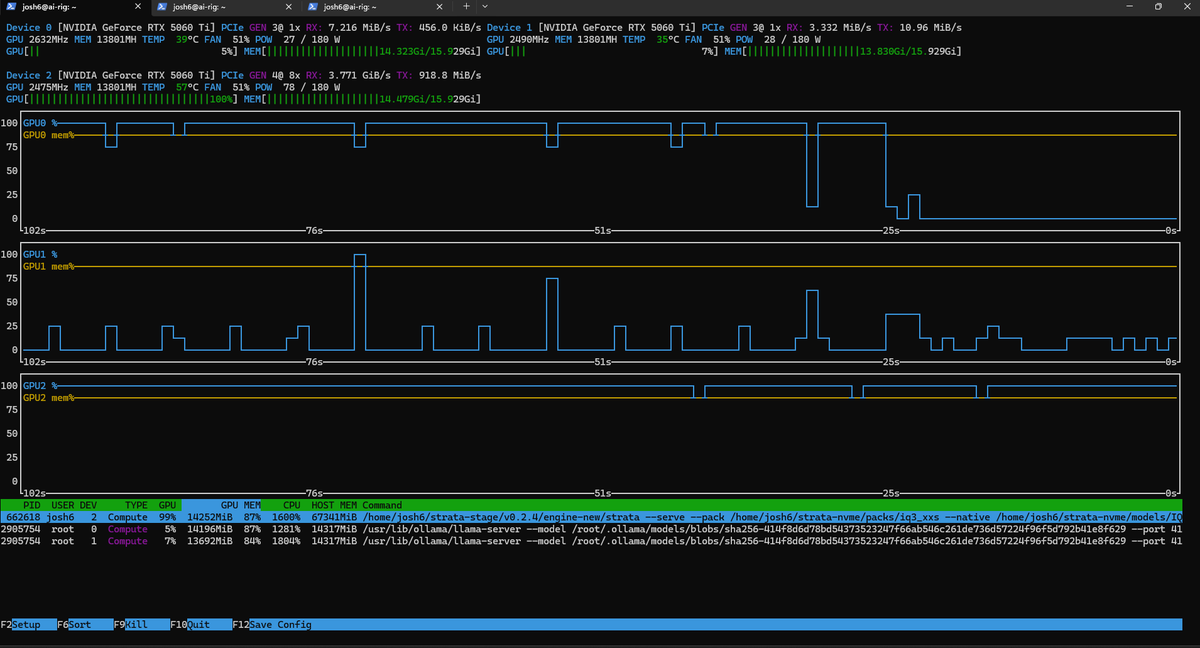This screenshot has height=648, width=1200.
Task: Click the 35°C temperature reading
Action: click(668, 39)
